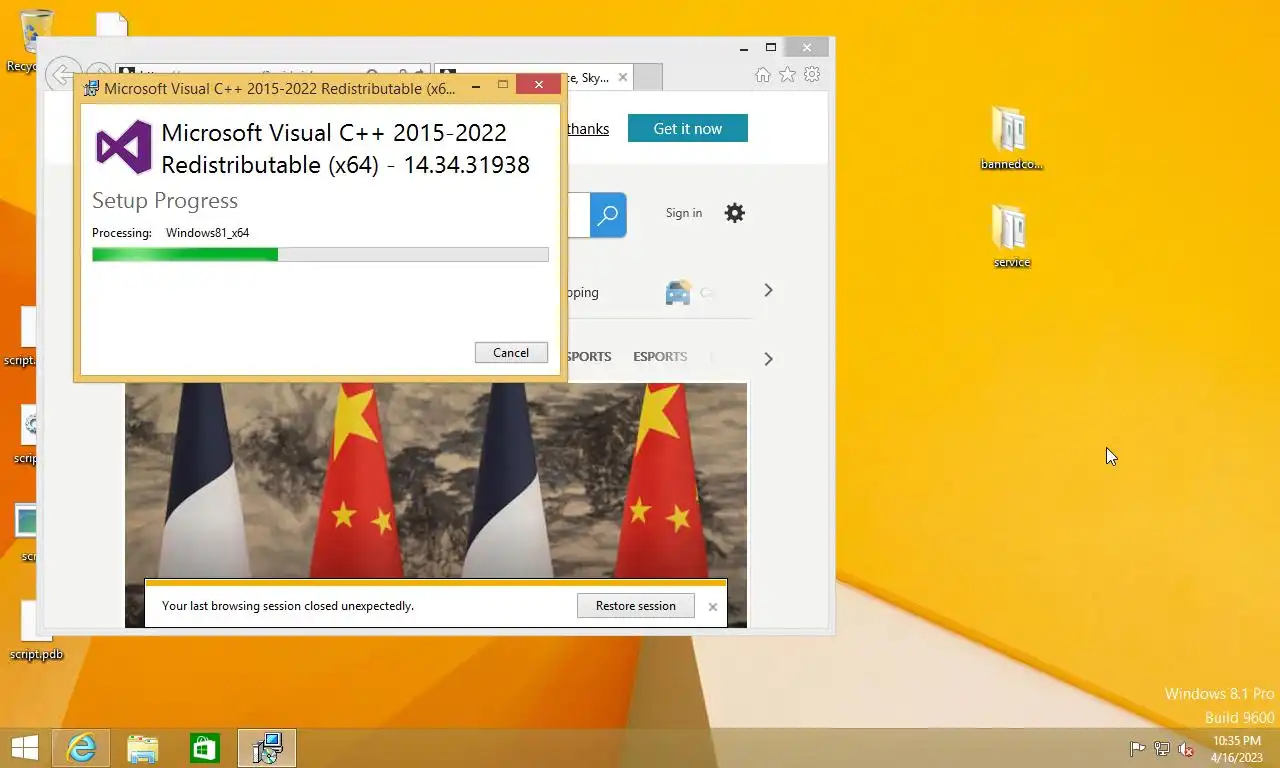1280x768 pixels.
Task: Cancel the Visual C++ setup
Action: [x=511, y=352]
